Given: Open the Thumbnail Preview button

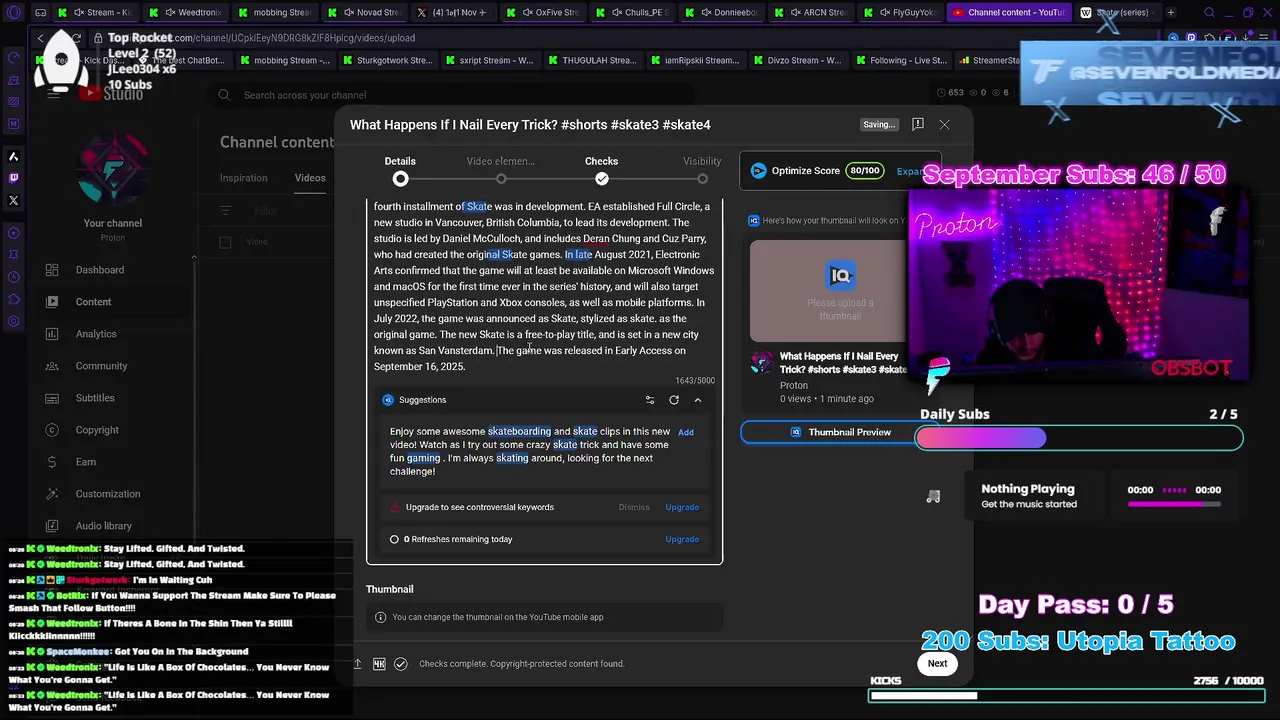Looking at the screenshot, I should pyautogui.click(x=840, y=432).
